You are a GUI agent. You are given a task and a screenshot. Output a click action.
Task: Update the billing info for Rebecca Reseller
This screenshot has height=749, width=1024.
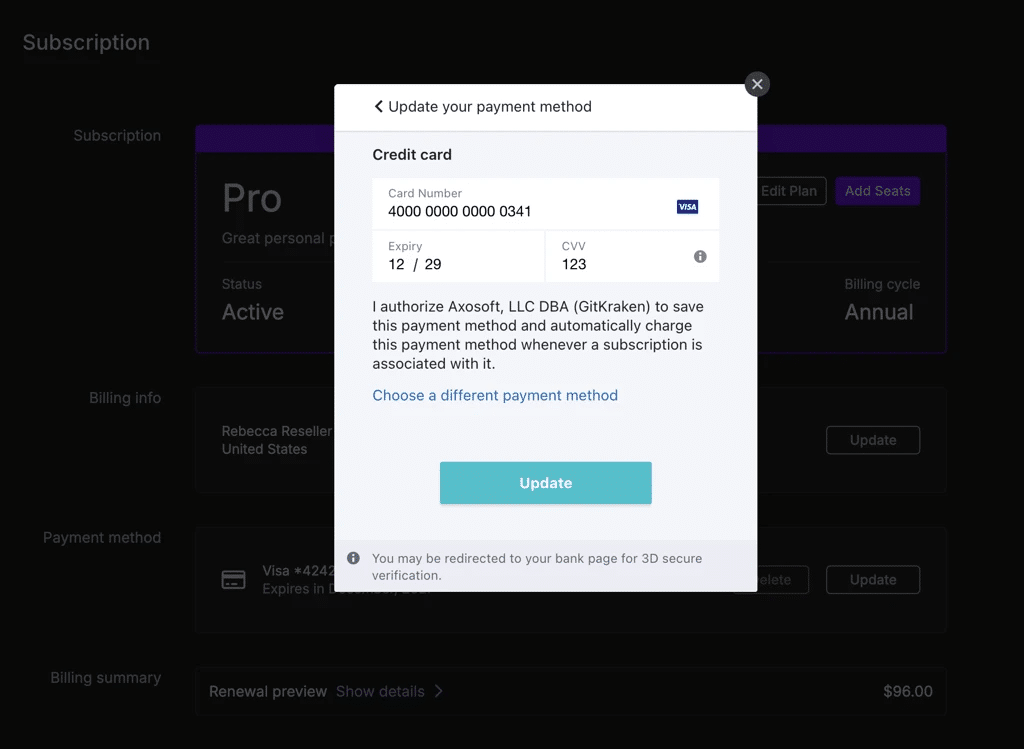[872, 440]
